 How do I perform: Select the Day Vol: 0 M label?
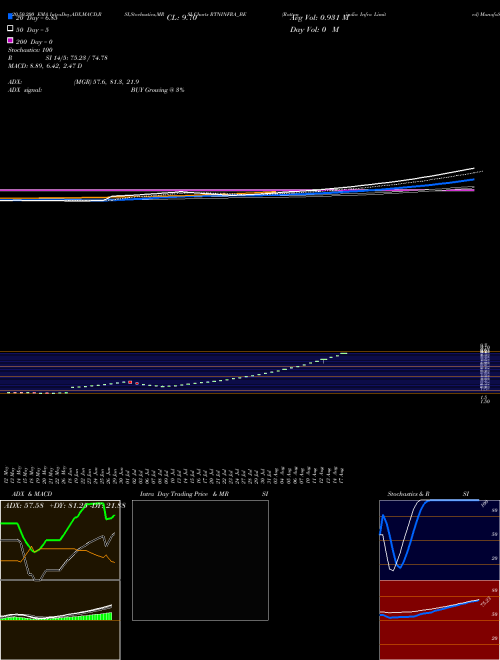coord(314,29)
